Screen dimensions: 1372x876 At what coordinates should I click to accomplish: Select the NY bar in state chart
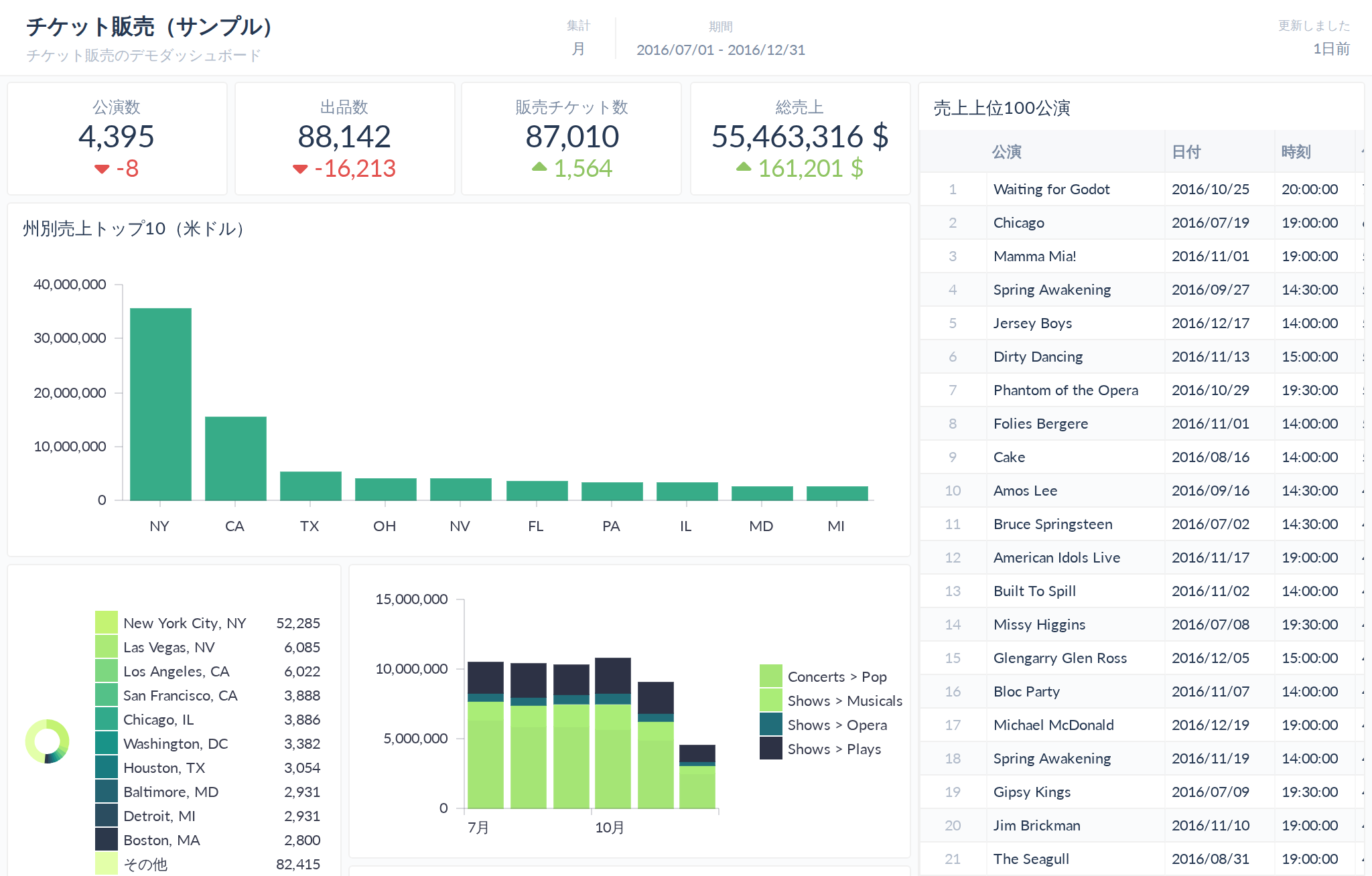[x=161, y=404]
